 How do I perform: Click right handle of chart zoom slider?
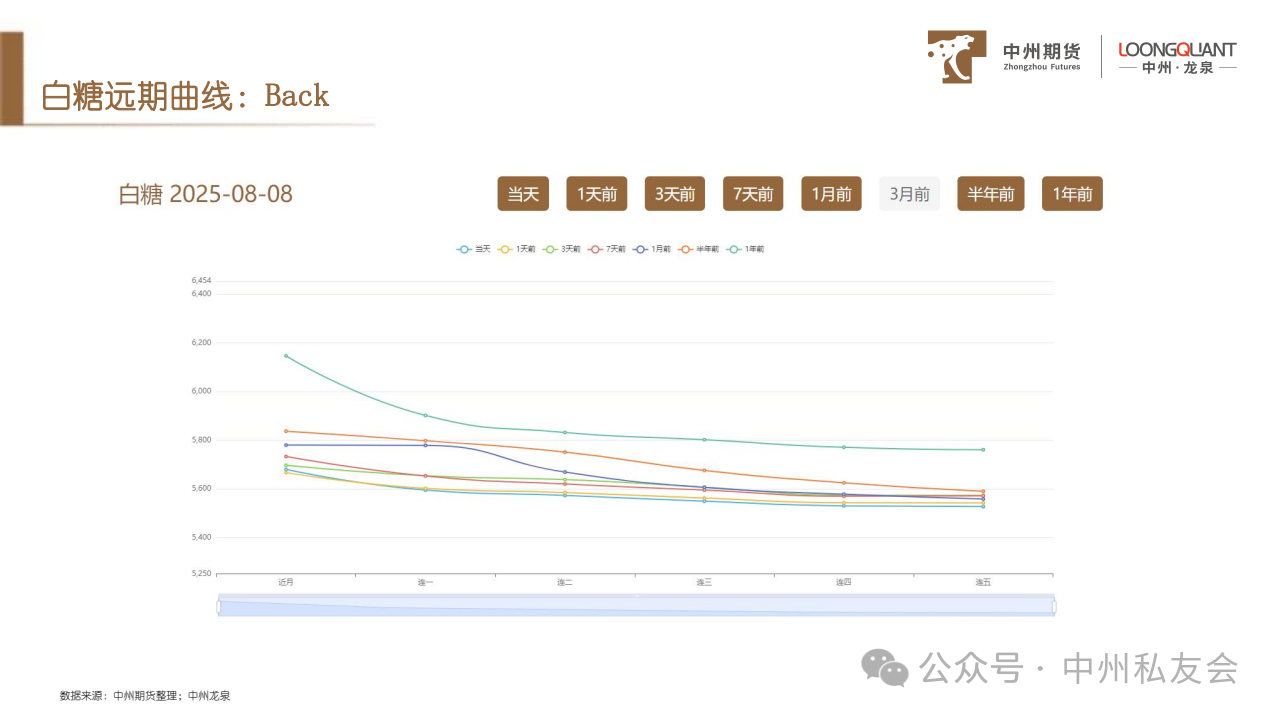1053,606
